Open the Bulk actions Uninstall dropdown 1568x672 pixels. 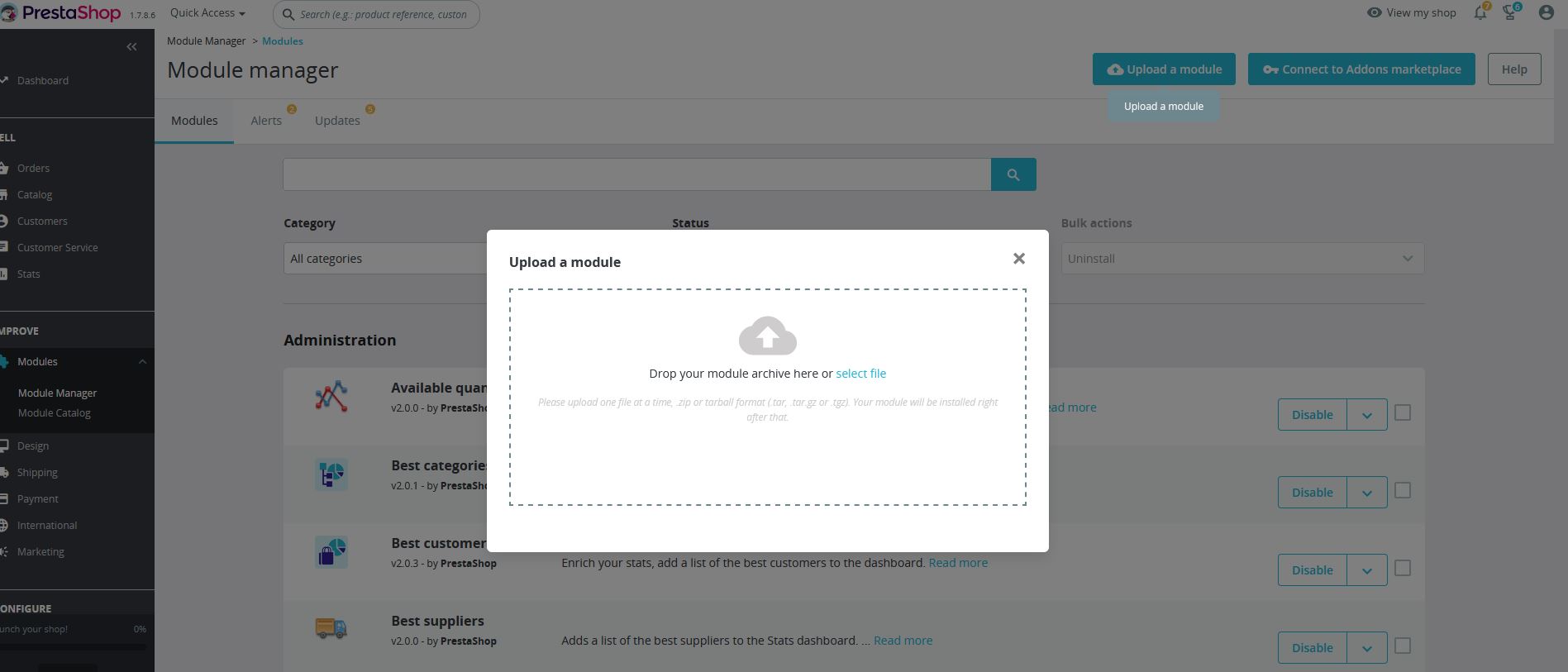click(x=1242, y=259)
